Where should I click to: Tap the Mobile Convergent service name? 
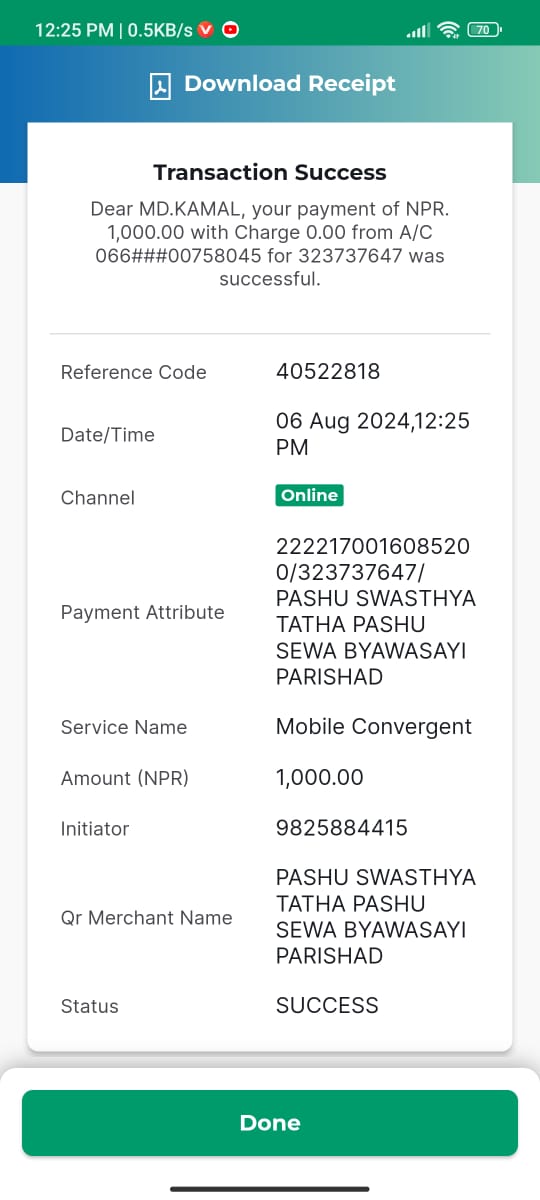tap(374, 727)
